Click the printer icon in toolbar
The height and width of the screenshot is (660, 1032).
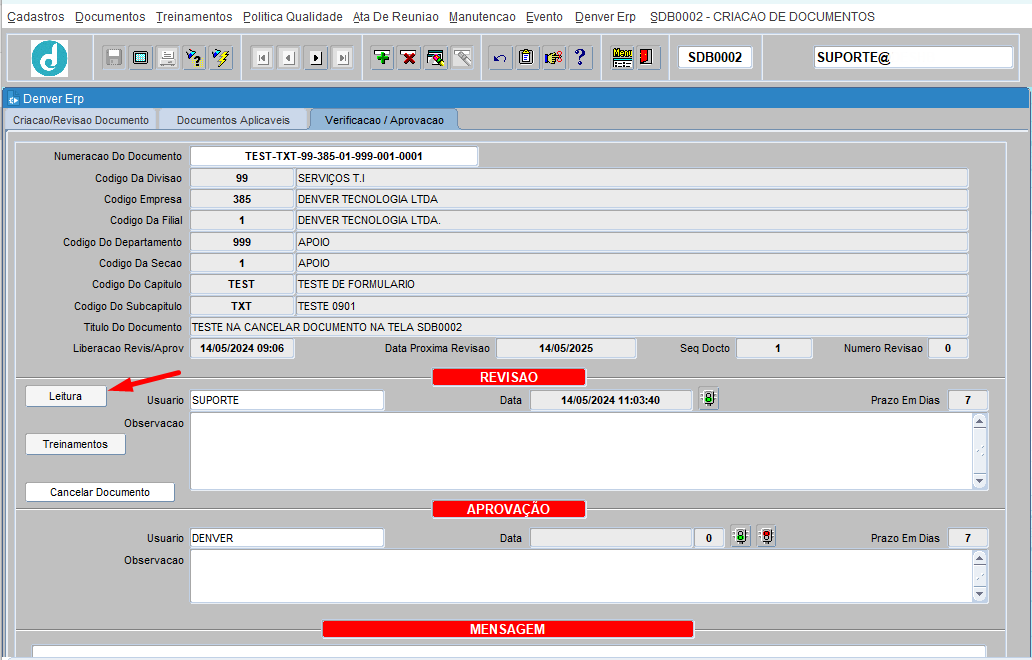[167, 58]
